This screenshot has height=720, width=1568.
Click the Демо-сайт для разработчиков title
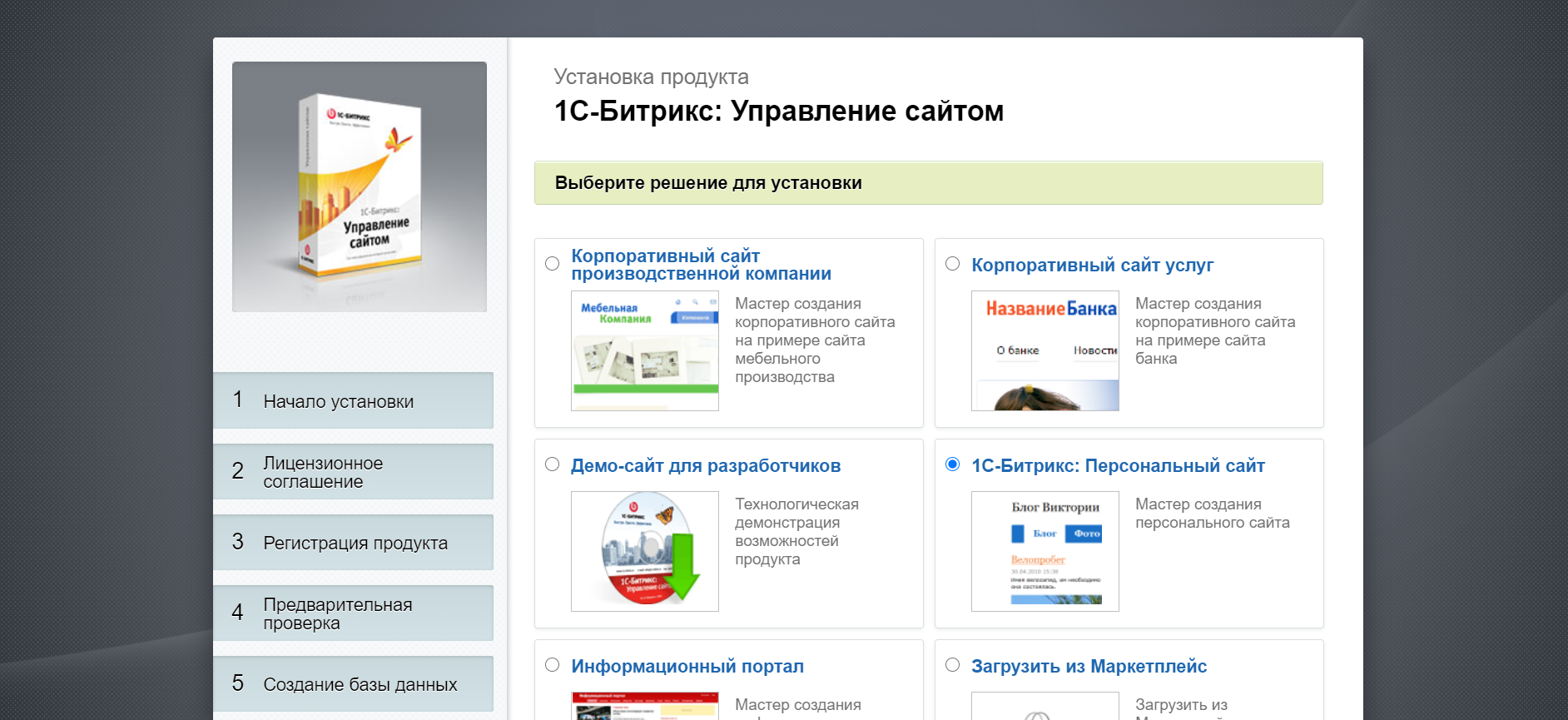pos(706,465)
